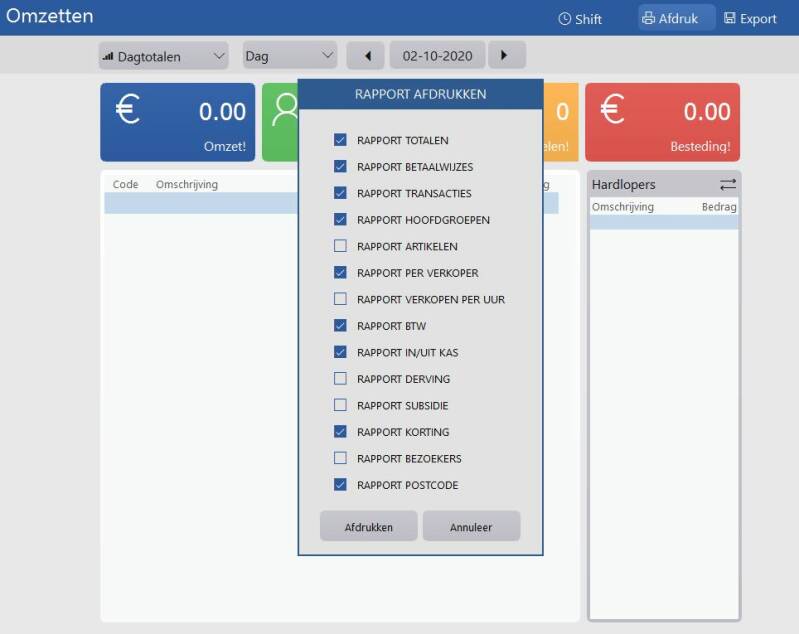Click the person icon on green card
The height and width of the screenshot is (634, 799).
pyautogui.click(x=284, y=109)
